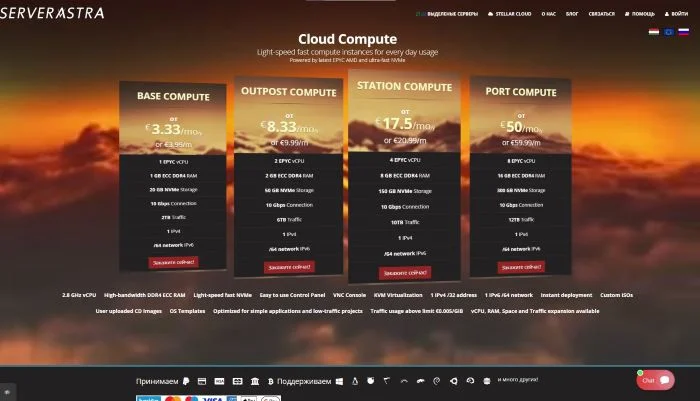Click the FreeBSD OS icon
Image resolution: width=700 pixels, height=401 pixels.
[x=371, y=381]
